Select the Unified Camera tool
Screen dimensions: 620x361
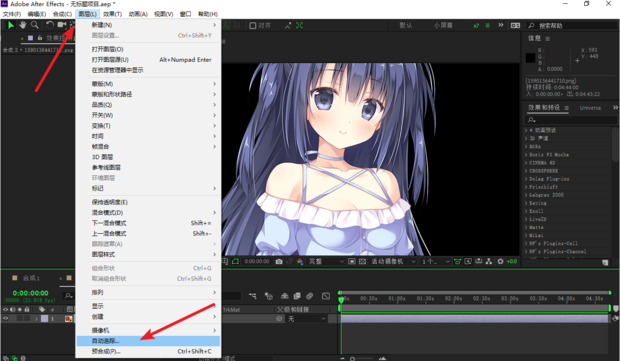(61, 25)
